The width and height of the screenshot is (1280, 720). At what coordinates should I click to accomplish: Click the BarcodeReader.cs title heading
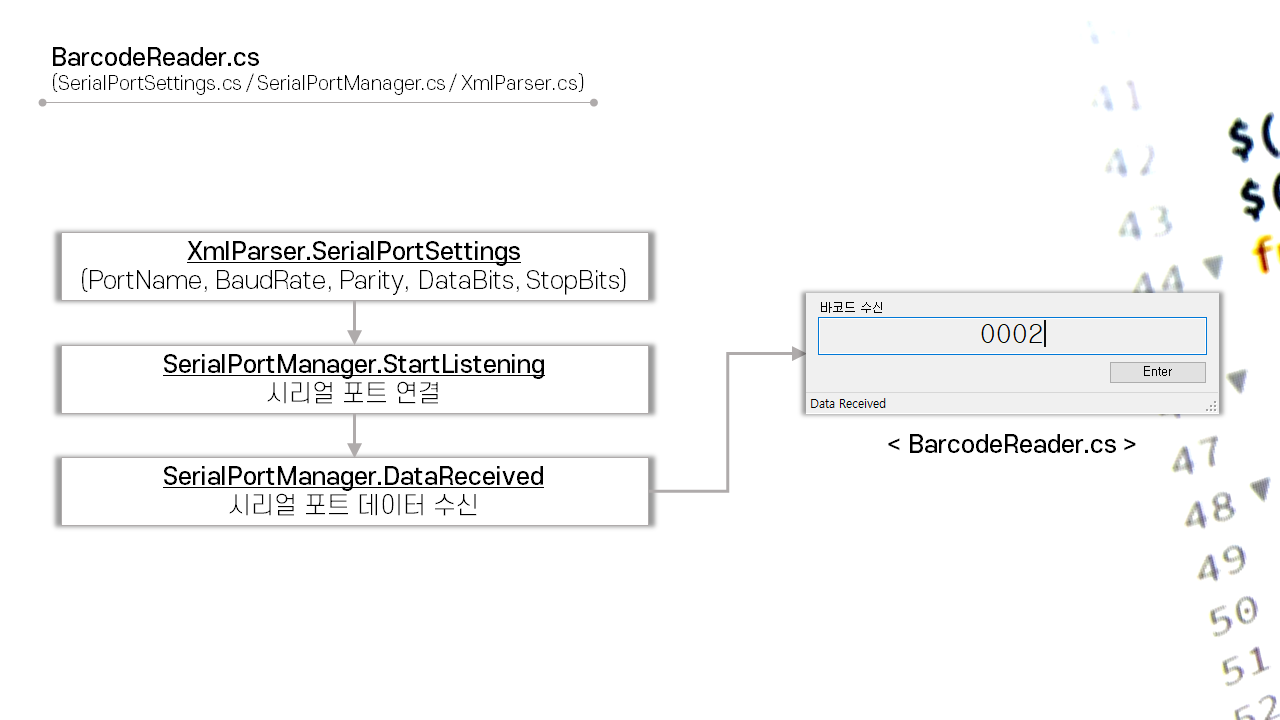pyautogui.click(x=155, y=58)
